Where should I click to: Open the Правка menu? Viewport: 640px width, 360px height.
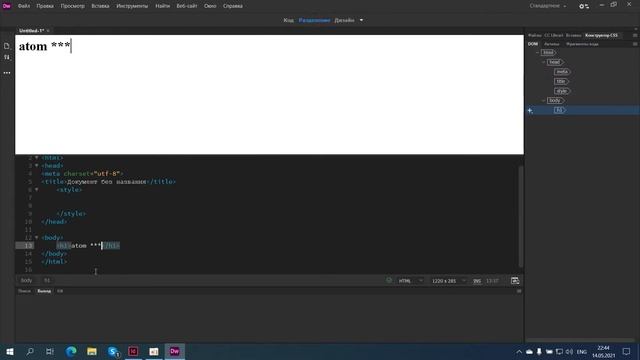pyautogui.click(x=45, y=6)
